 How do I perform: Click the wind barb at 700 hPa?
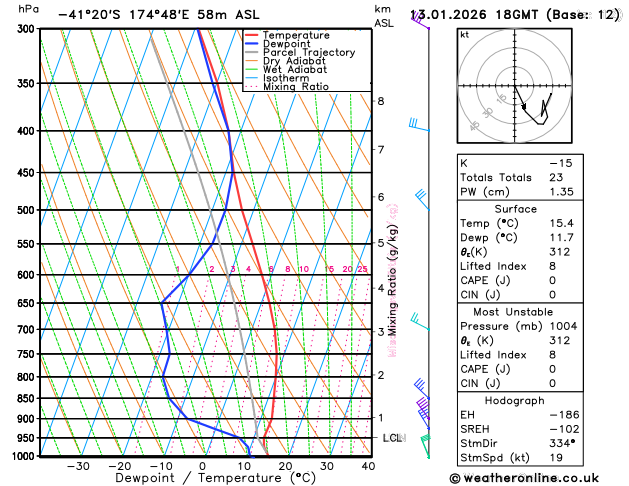[x=420, y=322]
